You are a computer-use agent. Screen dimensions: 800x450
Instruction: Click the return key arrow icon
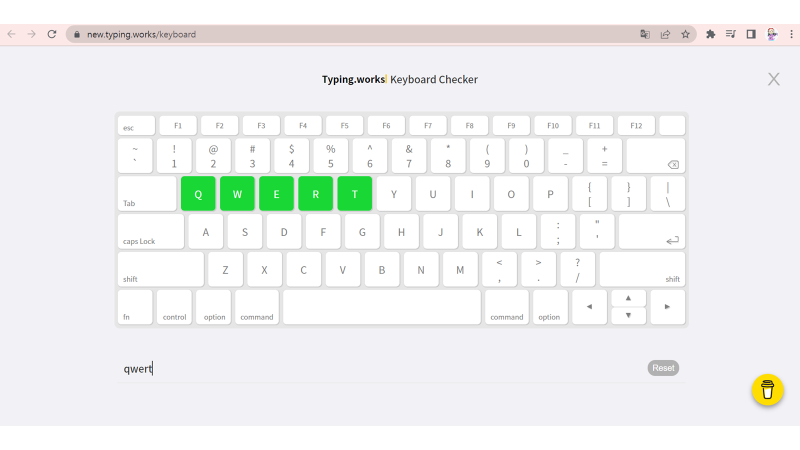pyautogui.click(x=672, y=240)
